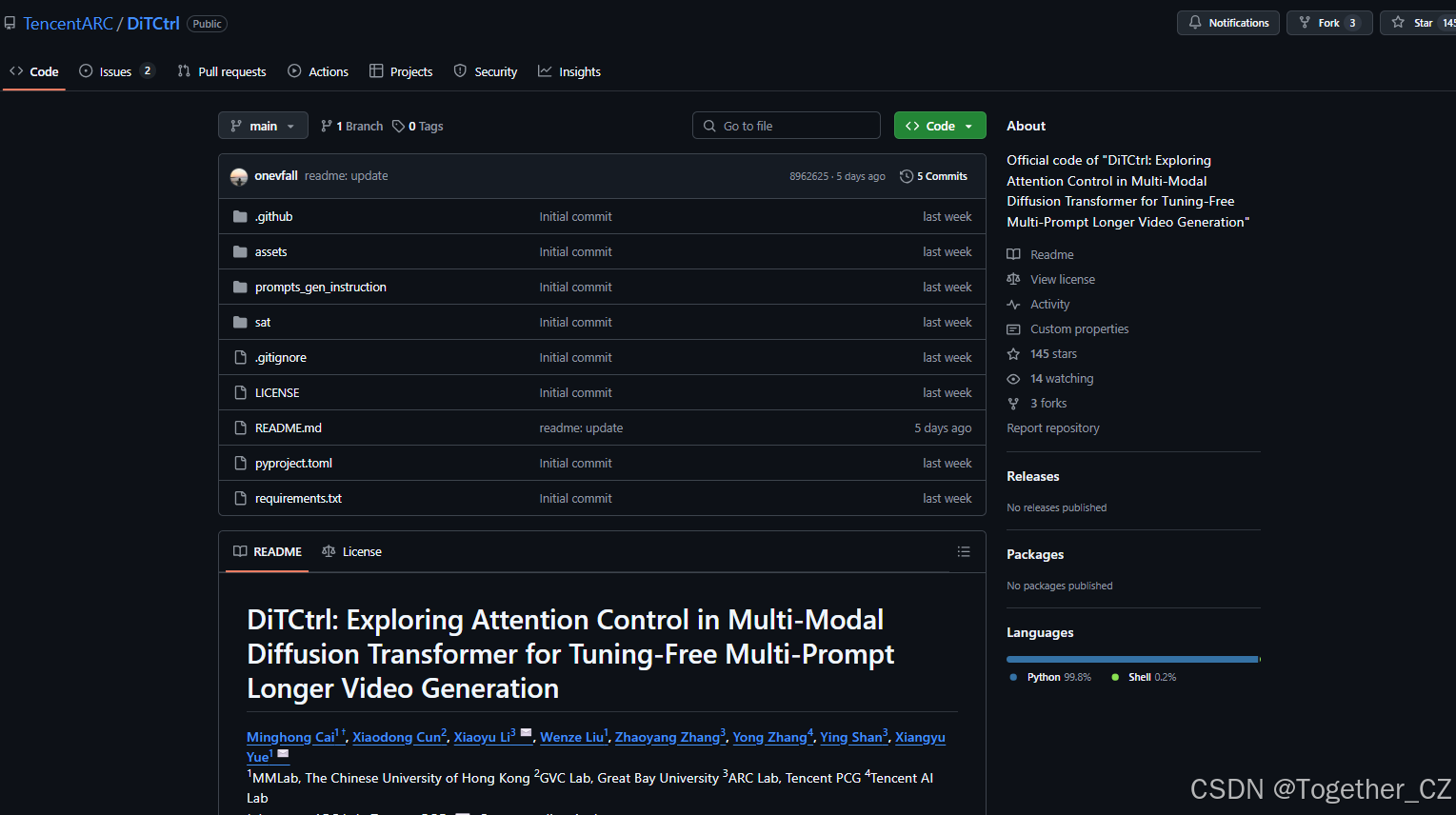Screen dimensions: 1456x815
Task: Click the pulse icon beside Activity
Action: click(x=1013, y=304)
